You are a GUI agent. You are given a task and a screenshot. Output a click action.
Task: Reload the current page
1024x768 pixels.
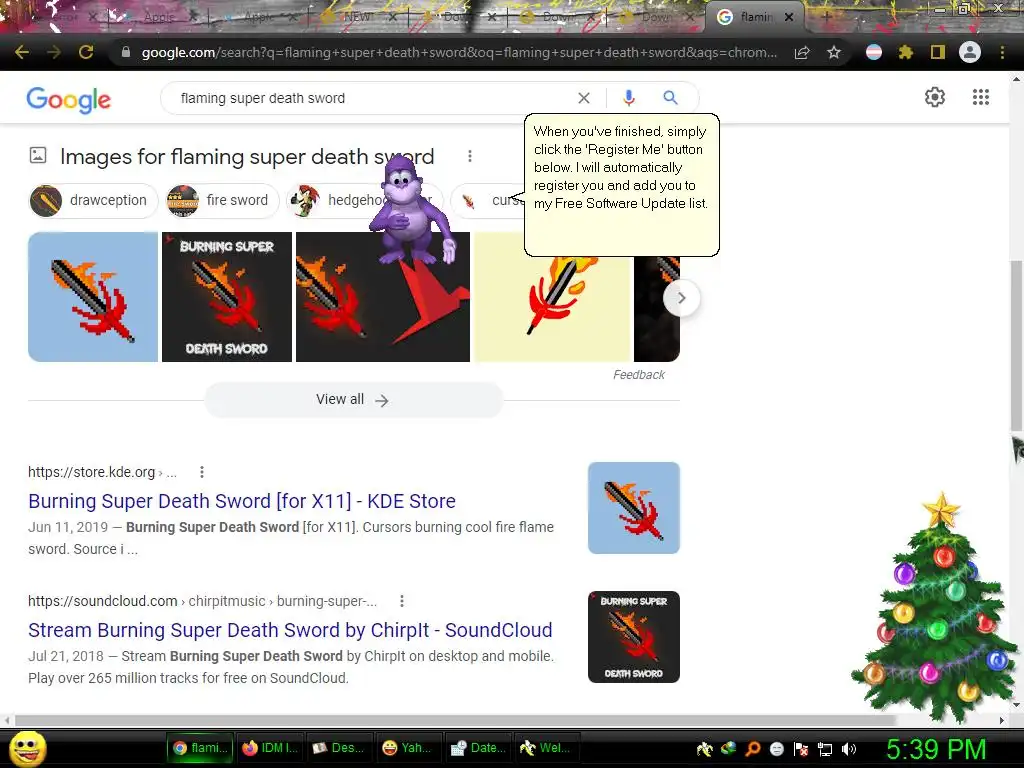(x=86, y=52)
